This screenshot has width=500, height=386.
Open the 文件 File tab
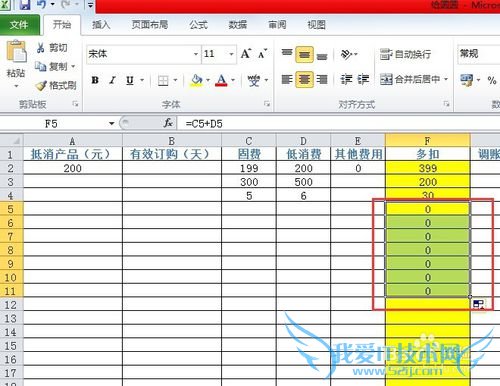[x=19, y=25]
